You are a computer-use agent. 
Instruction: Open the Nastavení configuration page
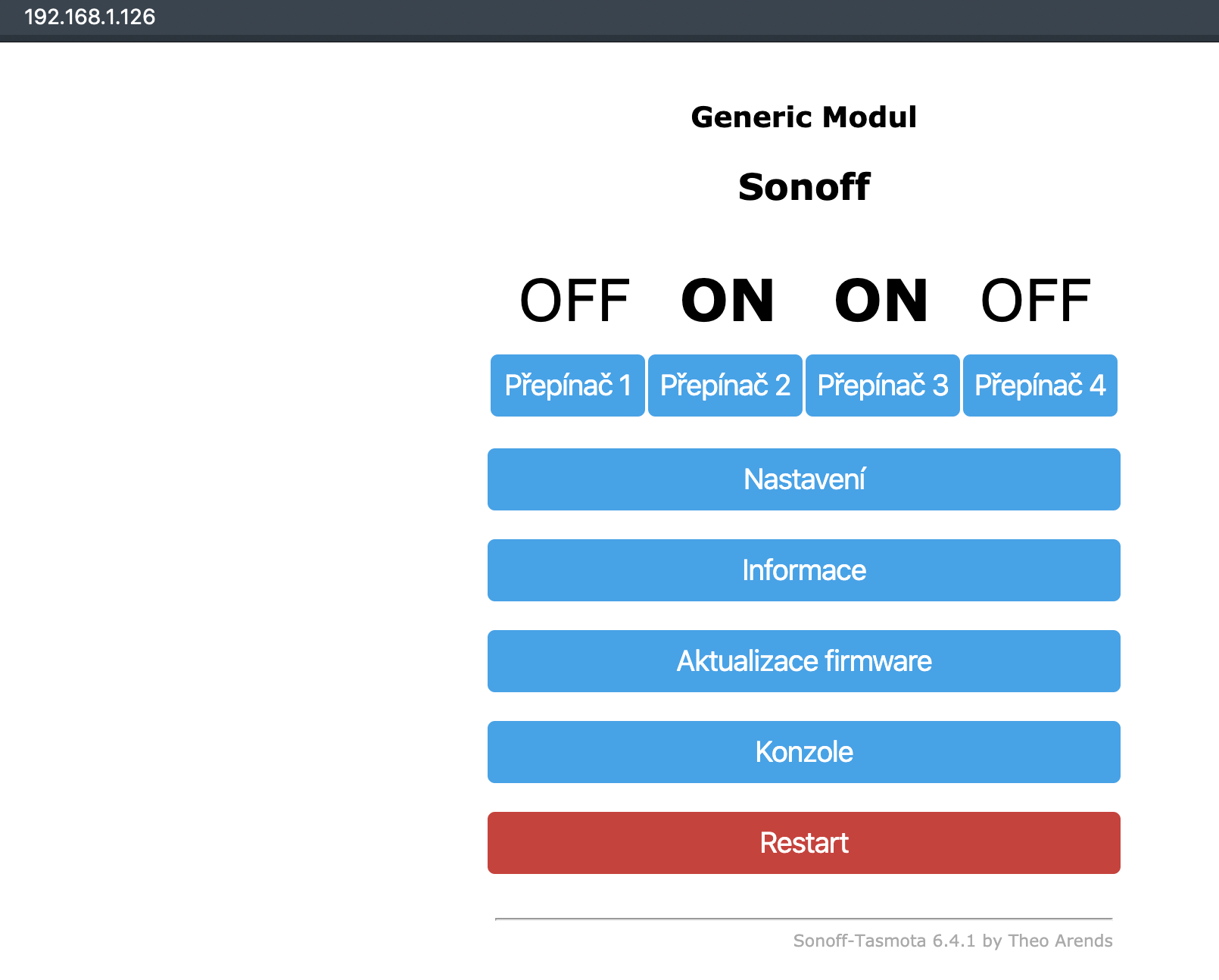[803, 479]
